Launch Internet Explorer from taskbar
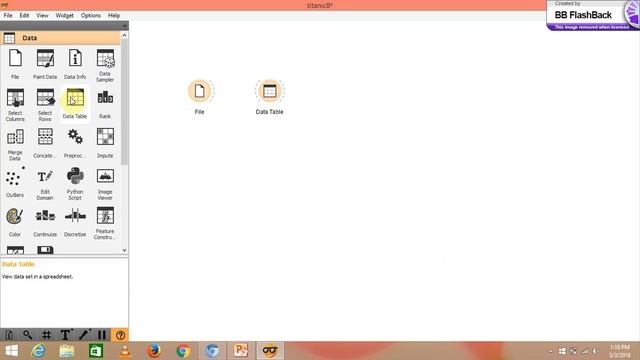 38,351
